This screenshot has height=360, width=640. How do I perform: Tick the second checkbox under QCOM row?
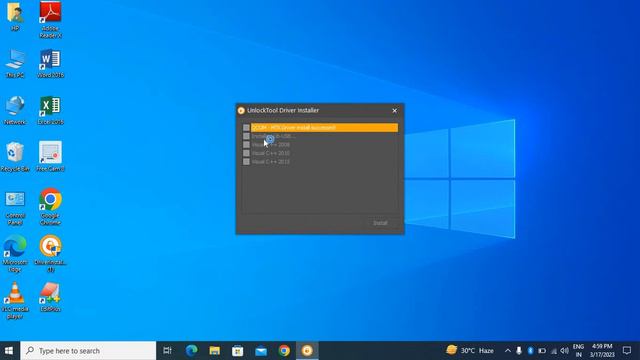246,136
